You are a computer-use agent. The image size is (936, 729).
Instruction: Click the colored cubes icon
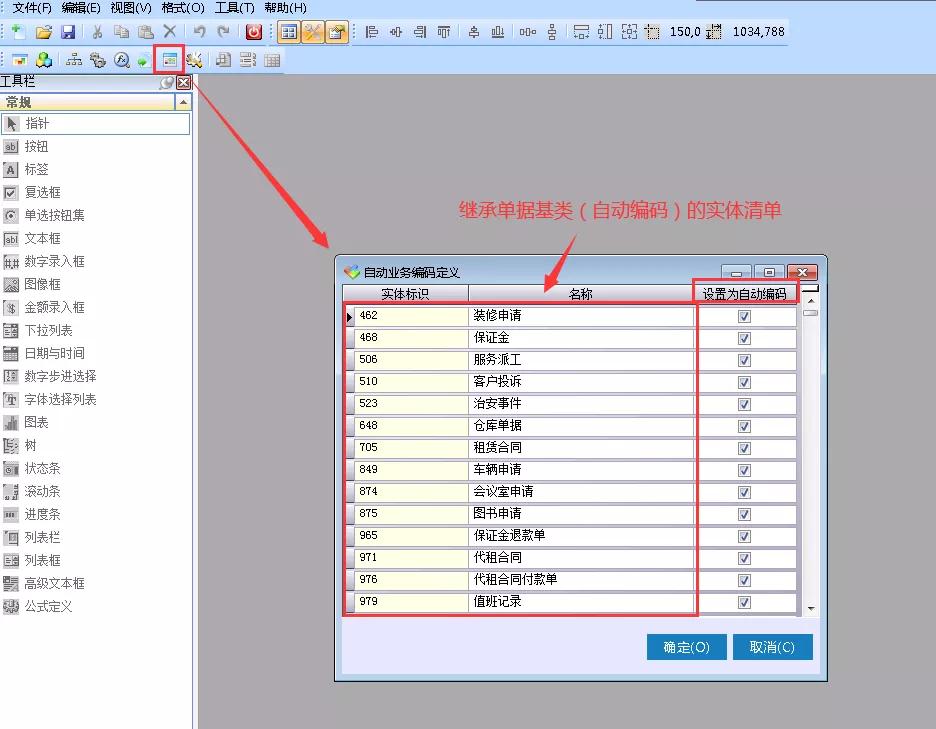click(x=44, y=60)
